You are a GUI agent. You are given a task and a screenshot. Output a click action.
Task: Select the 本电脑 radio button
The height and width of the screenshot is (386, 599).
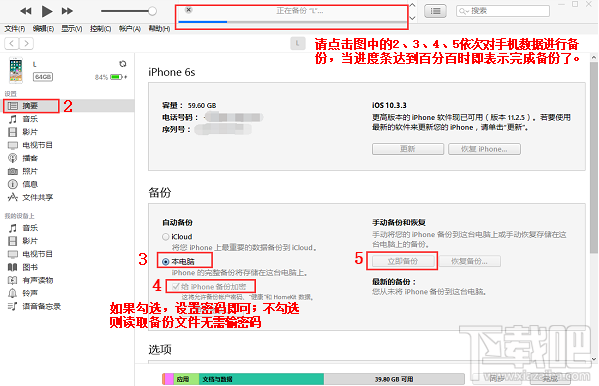coord(165,262)
